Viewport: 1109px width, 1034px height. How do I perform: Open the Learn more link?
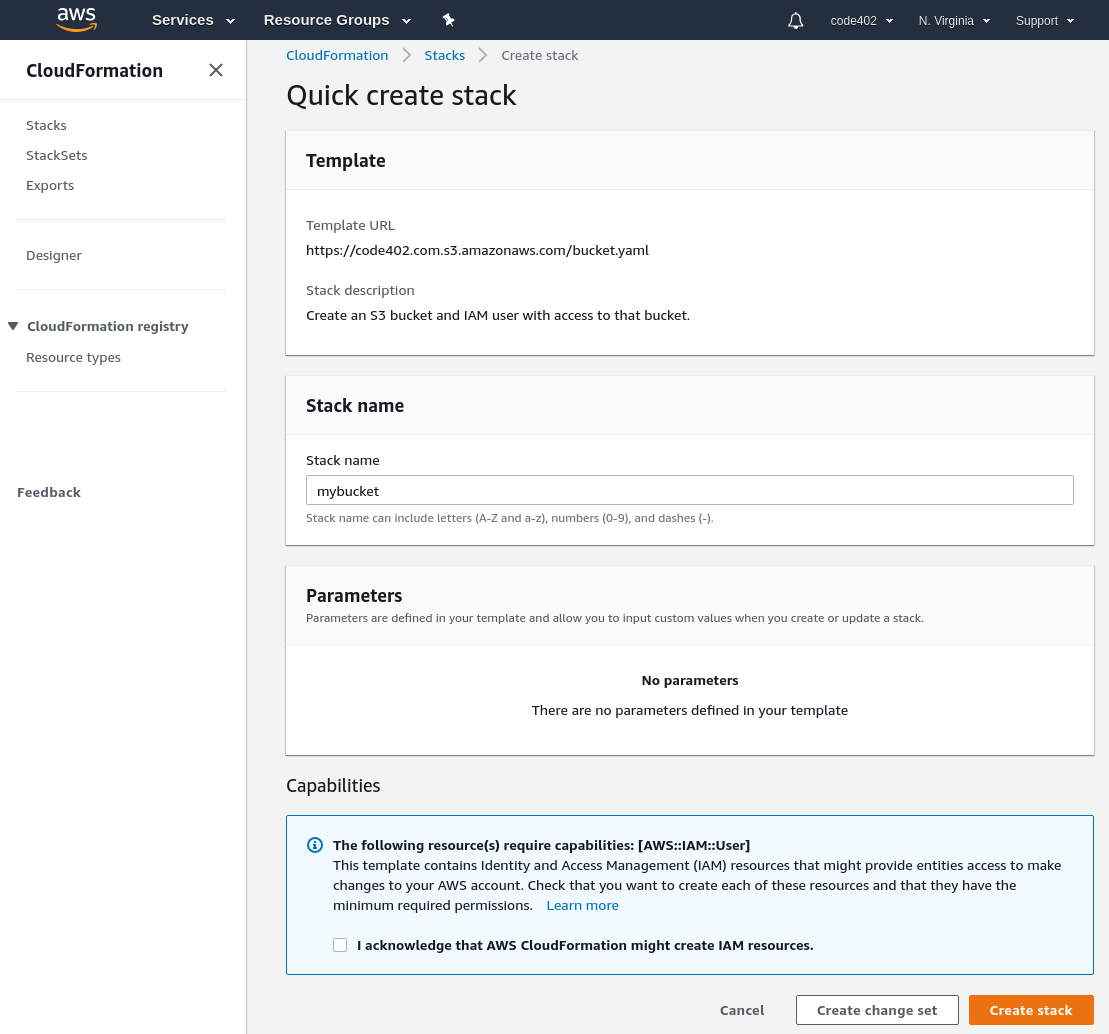pos(582,905)
